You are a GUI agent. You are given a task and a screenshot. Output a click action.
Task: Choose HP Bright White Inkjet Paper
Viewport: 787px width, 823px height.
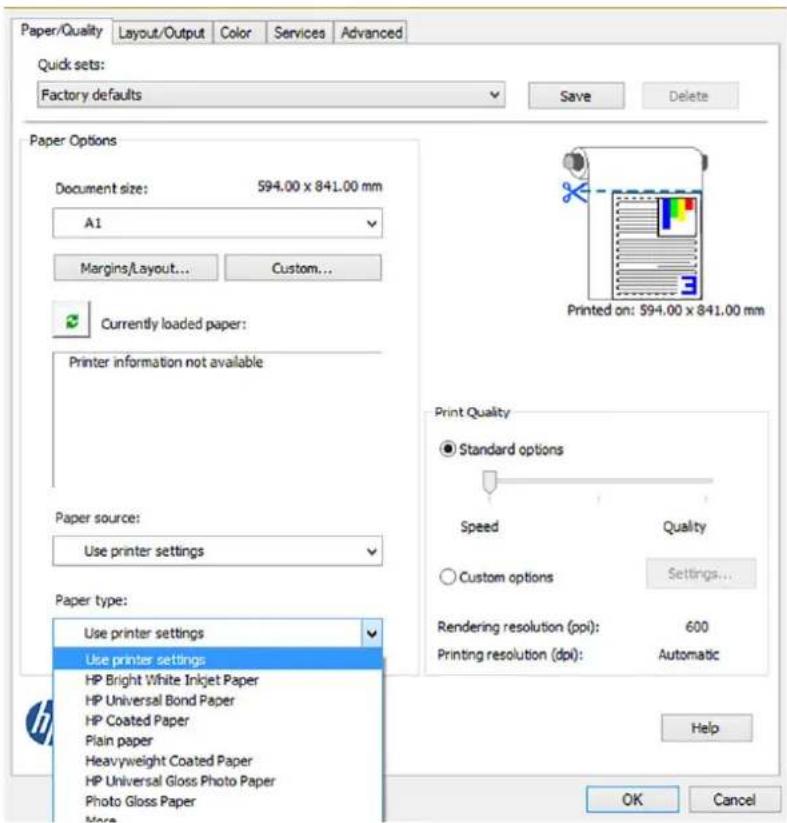point(218,680)
